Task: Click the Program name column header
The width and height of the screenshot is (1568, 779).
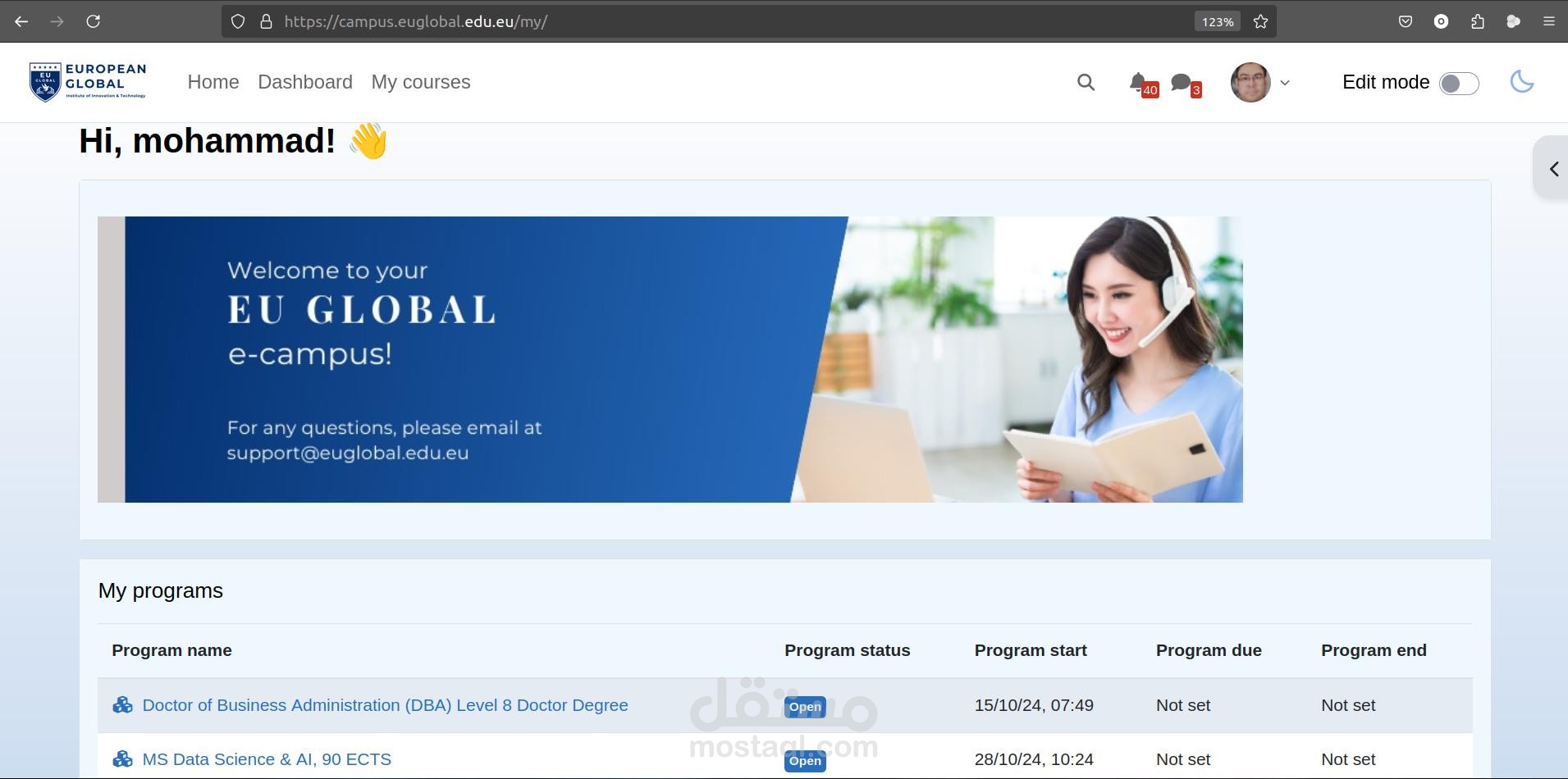Action: tap(171, 650)
